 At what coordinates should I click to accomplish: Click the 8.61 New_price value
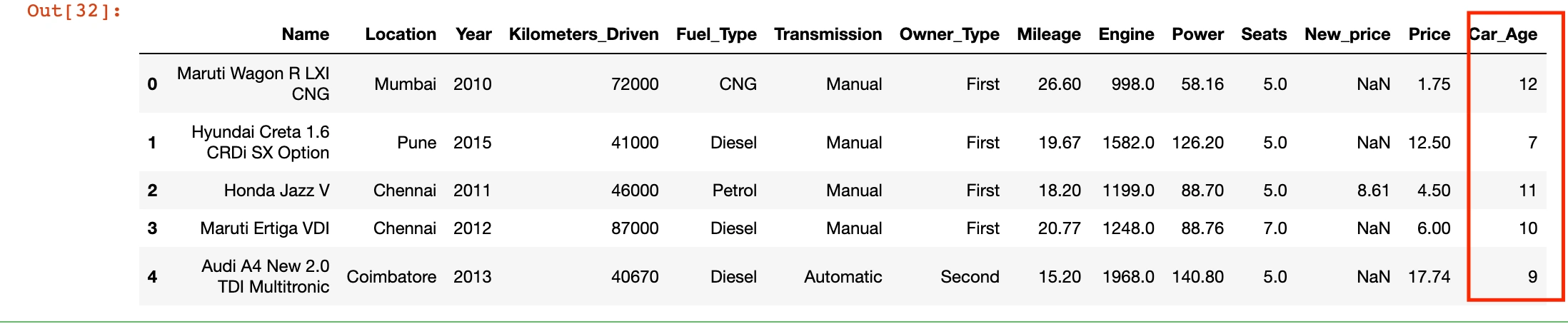tap(1372, 191)
